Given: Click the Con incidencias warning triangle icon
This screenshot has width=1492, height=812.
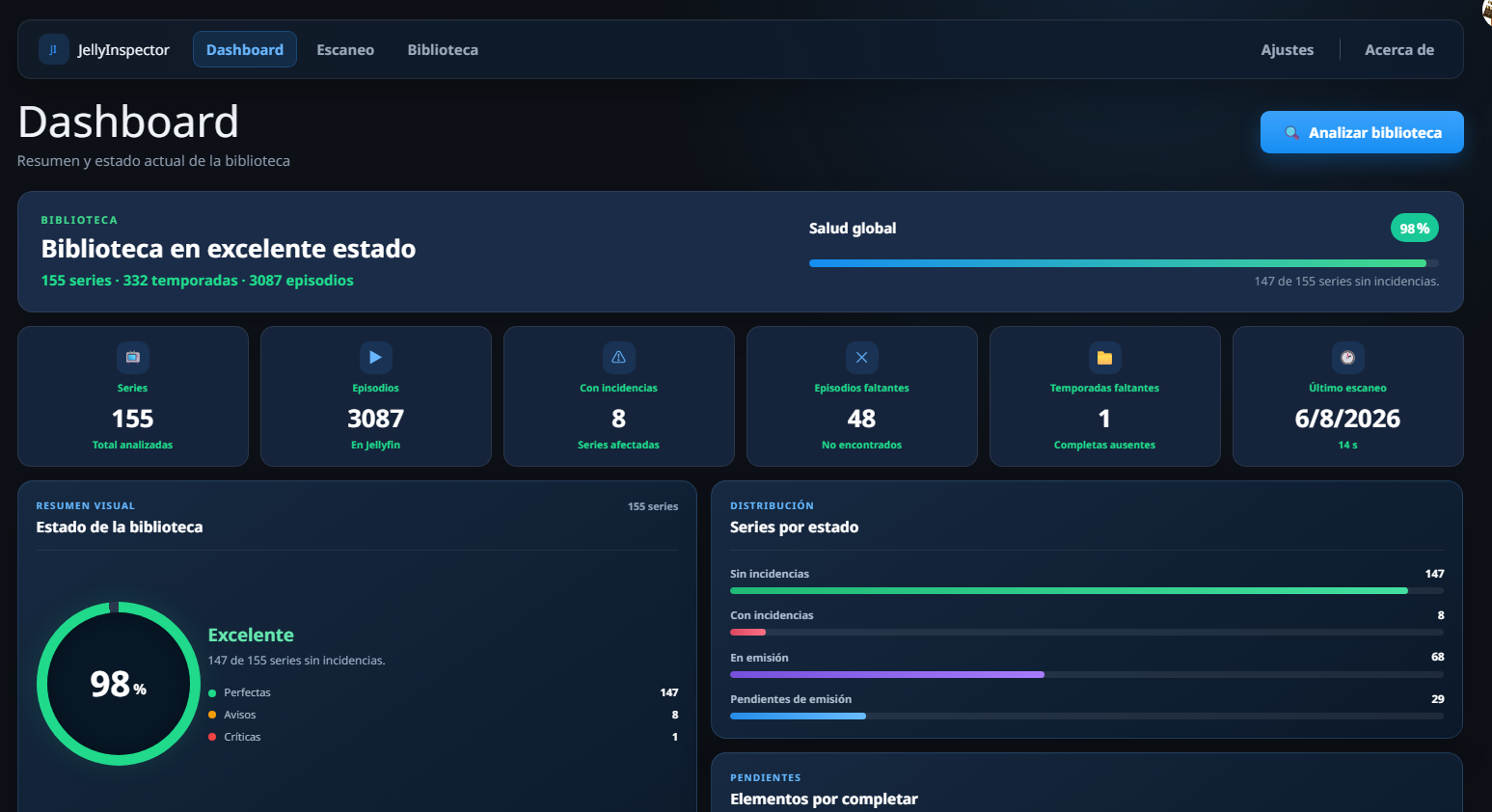Looking at the screenshot, I should coord(619,358).
